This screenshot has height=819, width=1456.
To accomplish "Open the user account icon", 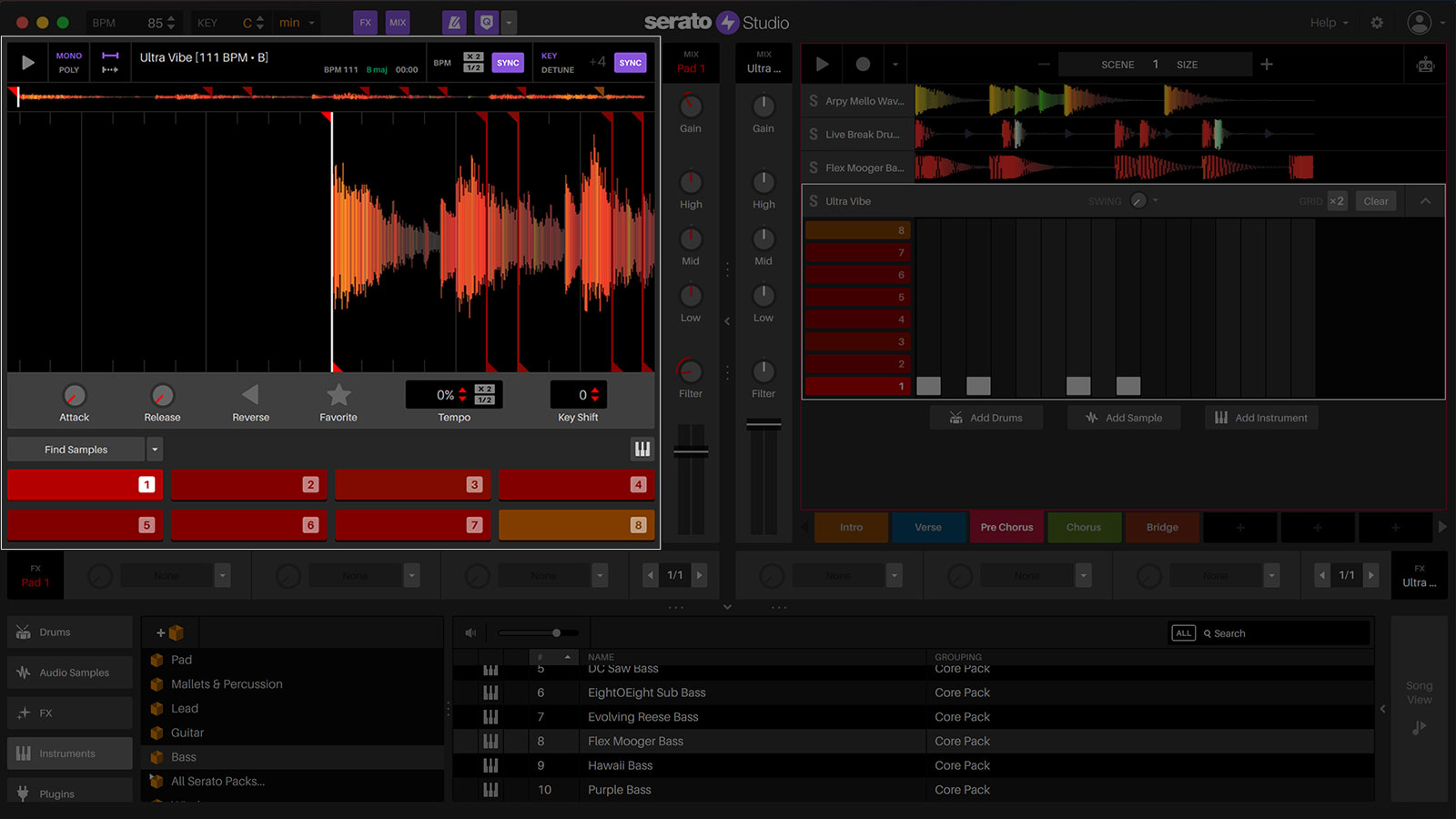I will [x=1419, y=23].
